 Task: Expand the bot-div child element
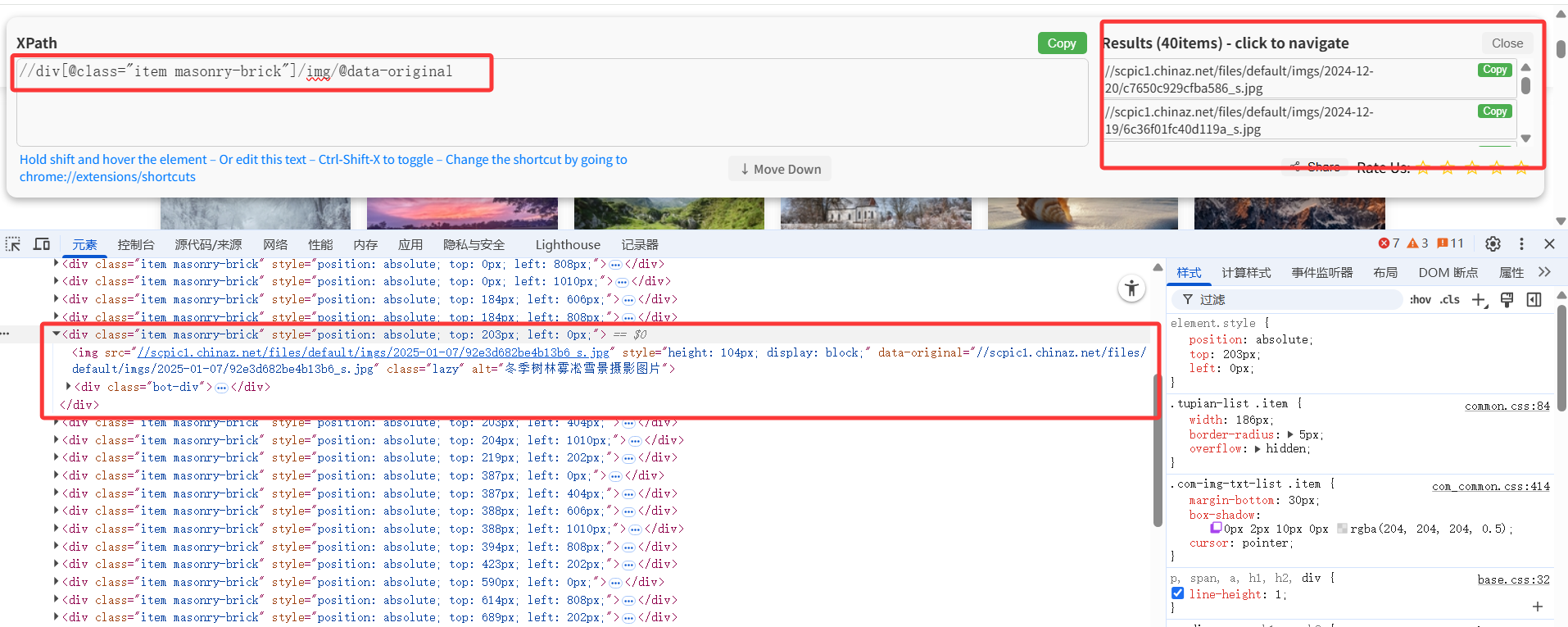(x=69, y=387)
